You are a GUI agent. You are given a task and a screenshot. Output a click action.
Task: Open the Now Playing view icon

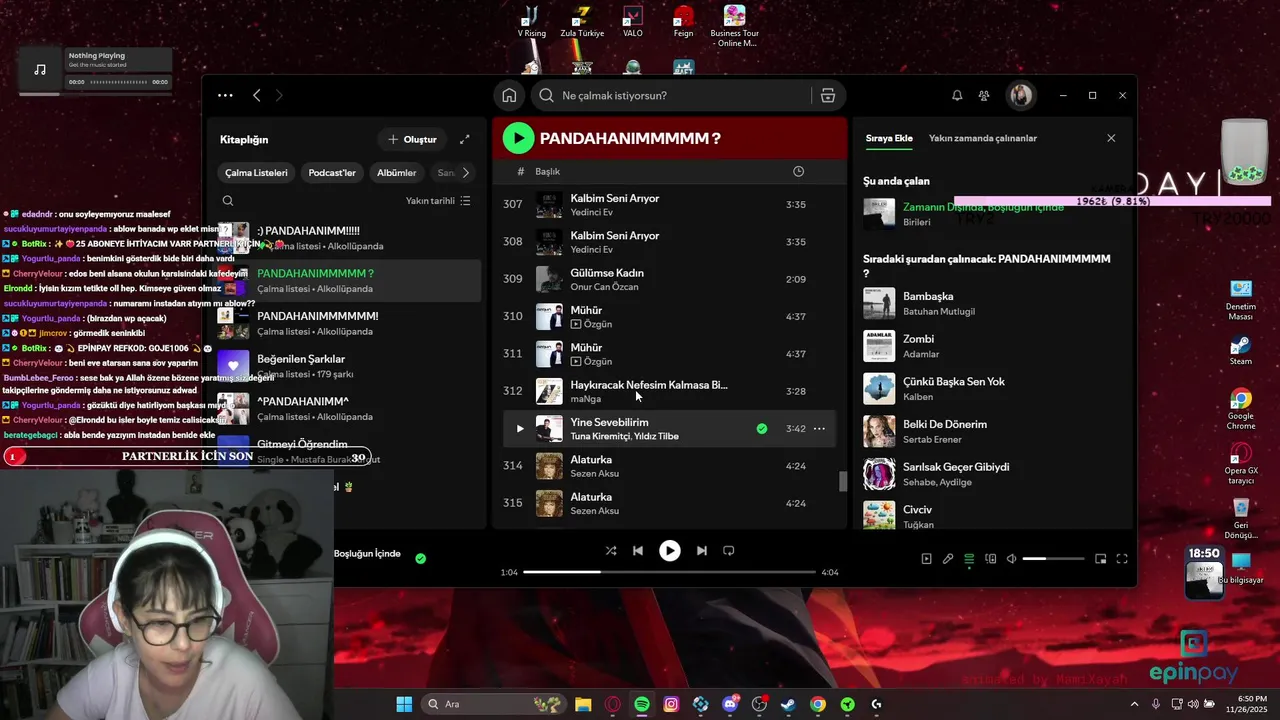click(x=926, y=559)
